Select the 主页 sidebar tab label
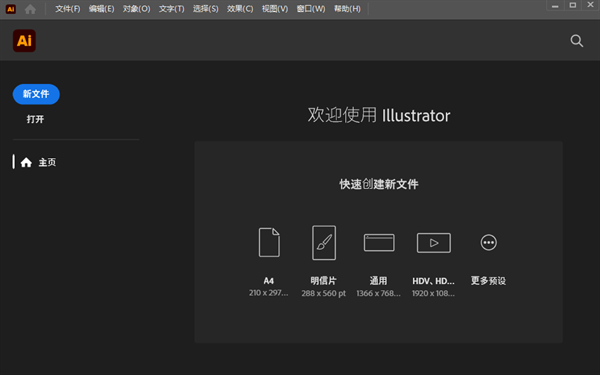This screenshot has height=375, width=600. (x=47, y=162)
